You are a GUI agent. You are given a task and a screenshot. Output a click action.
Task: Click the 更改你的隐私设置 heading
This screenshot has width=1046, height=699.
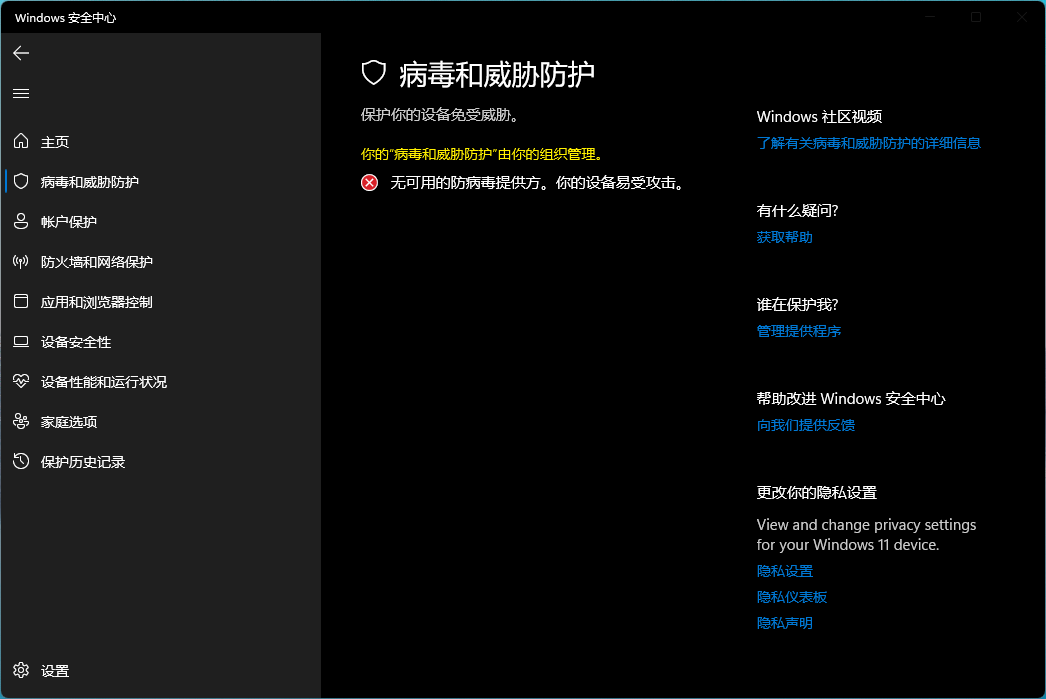click(816, 493)
